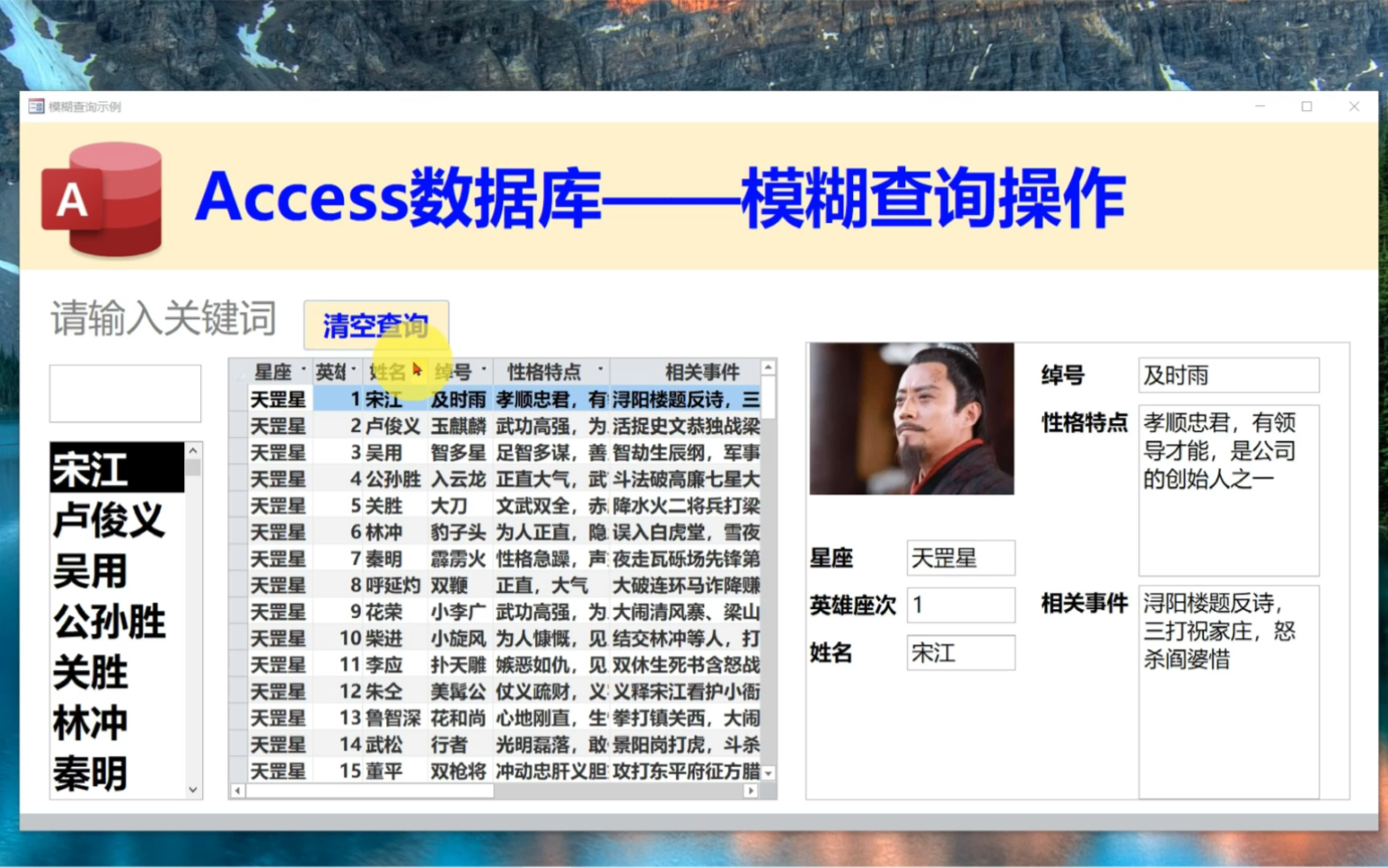Click the 相关事件 column header

point(685,372)
